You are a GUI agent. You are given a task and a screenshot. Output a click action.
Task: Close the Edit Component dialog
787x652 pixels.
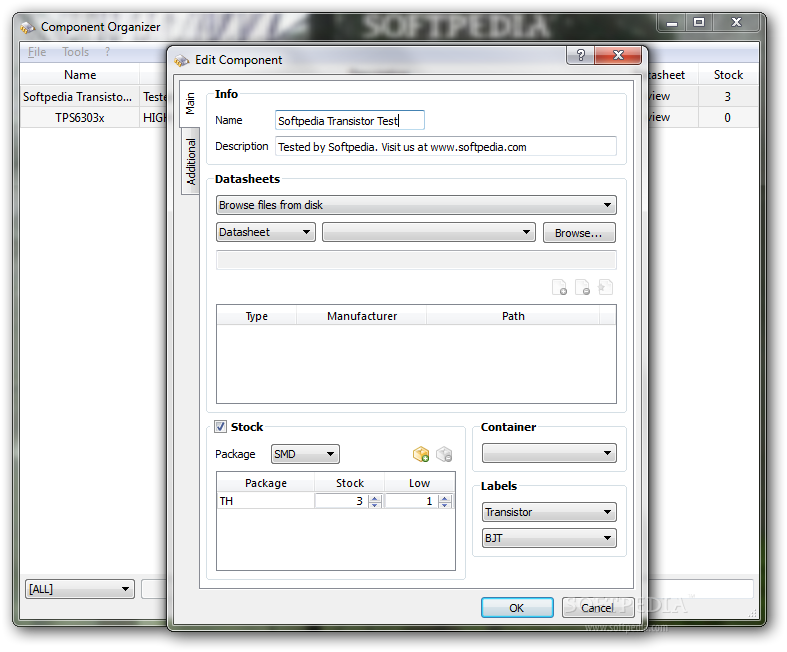pyautogui.click(x=618, y=55)
